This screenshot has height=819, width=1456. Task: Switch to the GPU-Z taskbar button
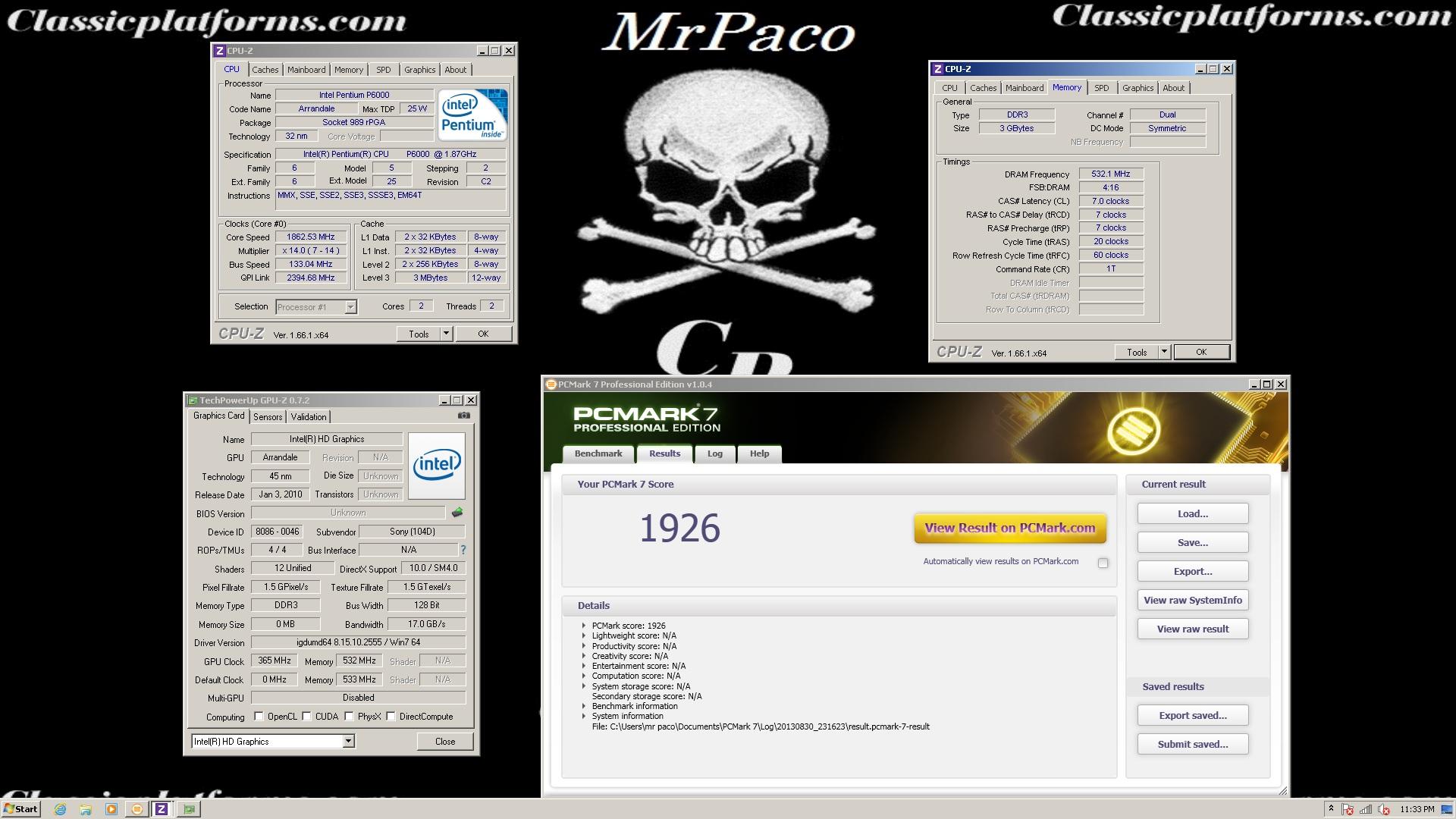point(189,809)
